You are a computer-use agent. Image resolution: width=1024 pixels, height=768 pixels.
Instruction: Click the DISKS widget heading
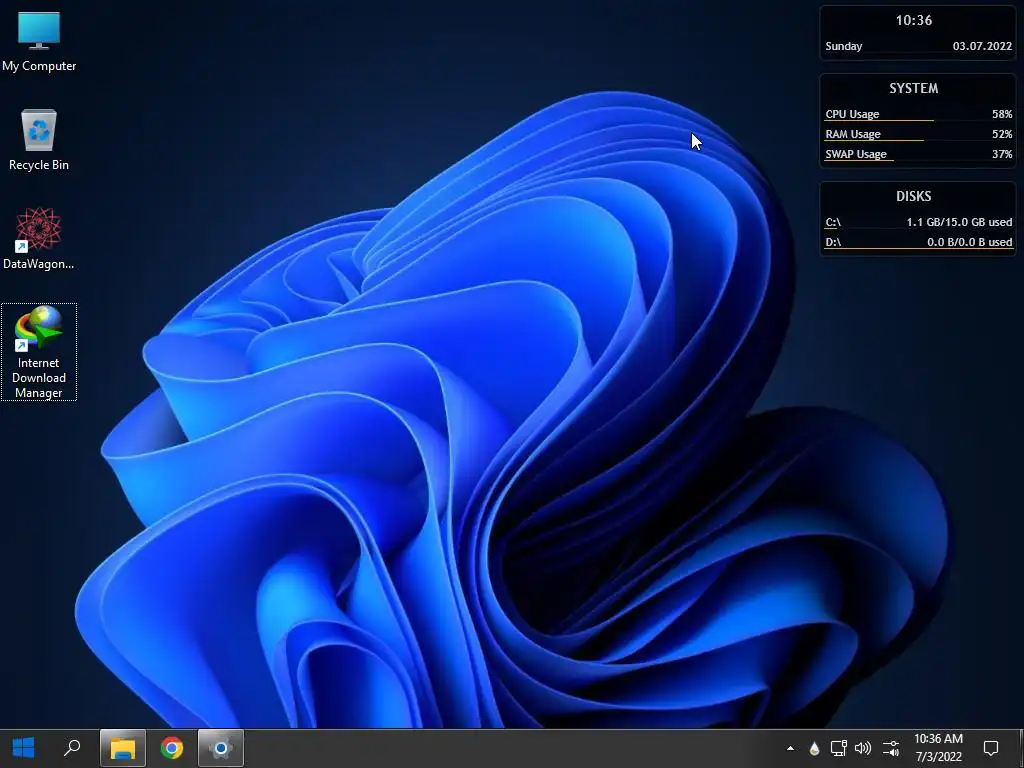(914, 196)
